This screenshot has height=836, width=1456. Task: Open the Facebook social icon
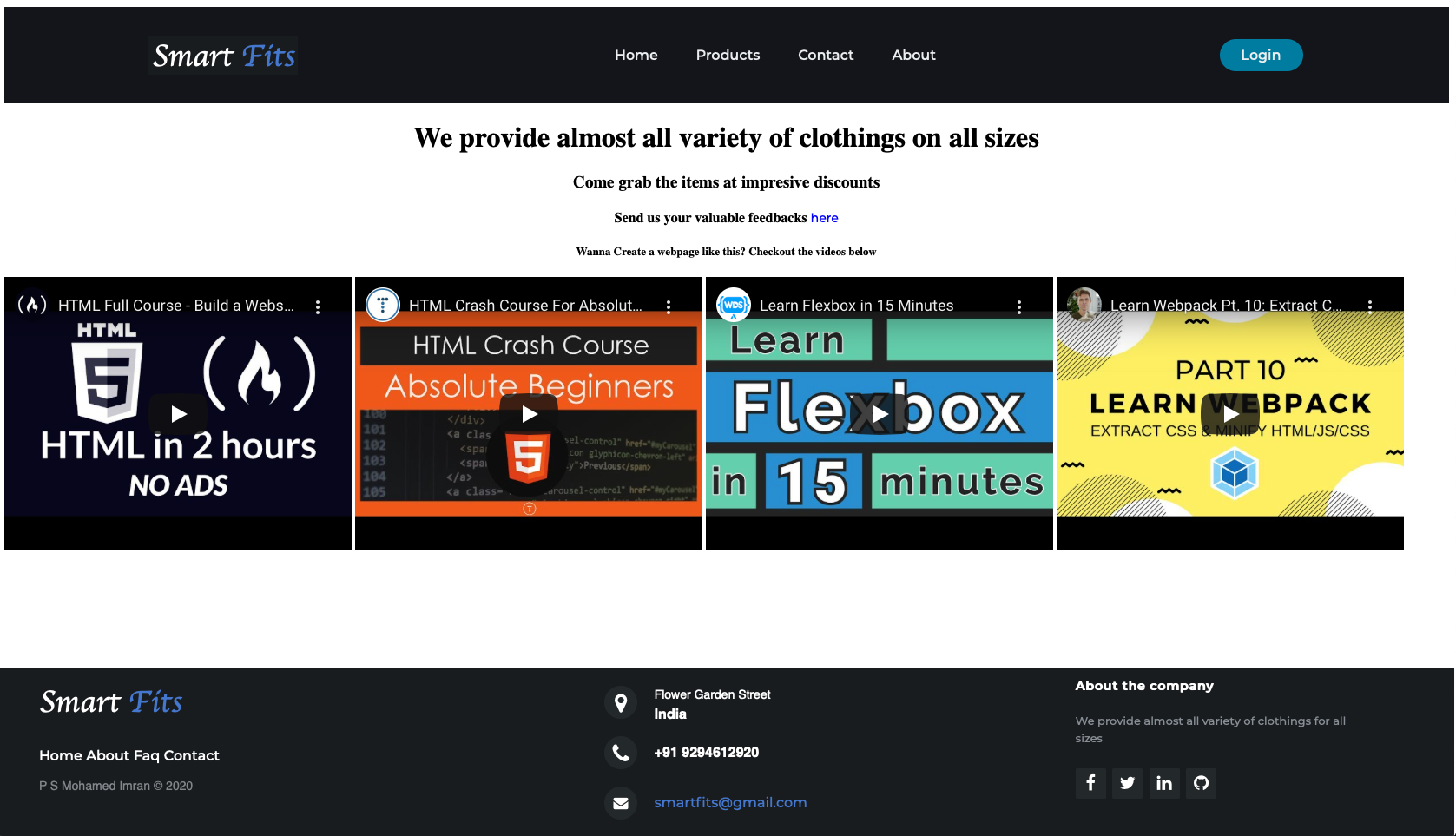1090,783
